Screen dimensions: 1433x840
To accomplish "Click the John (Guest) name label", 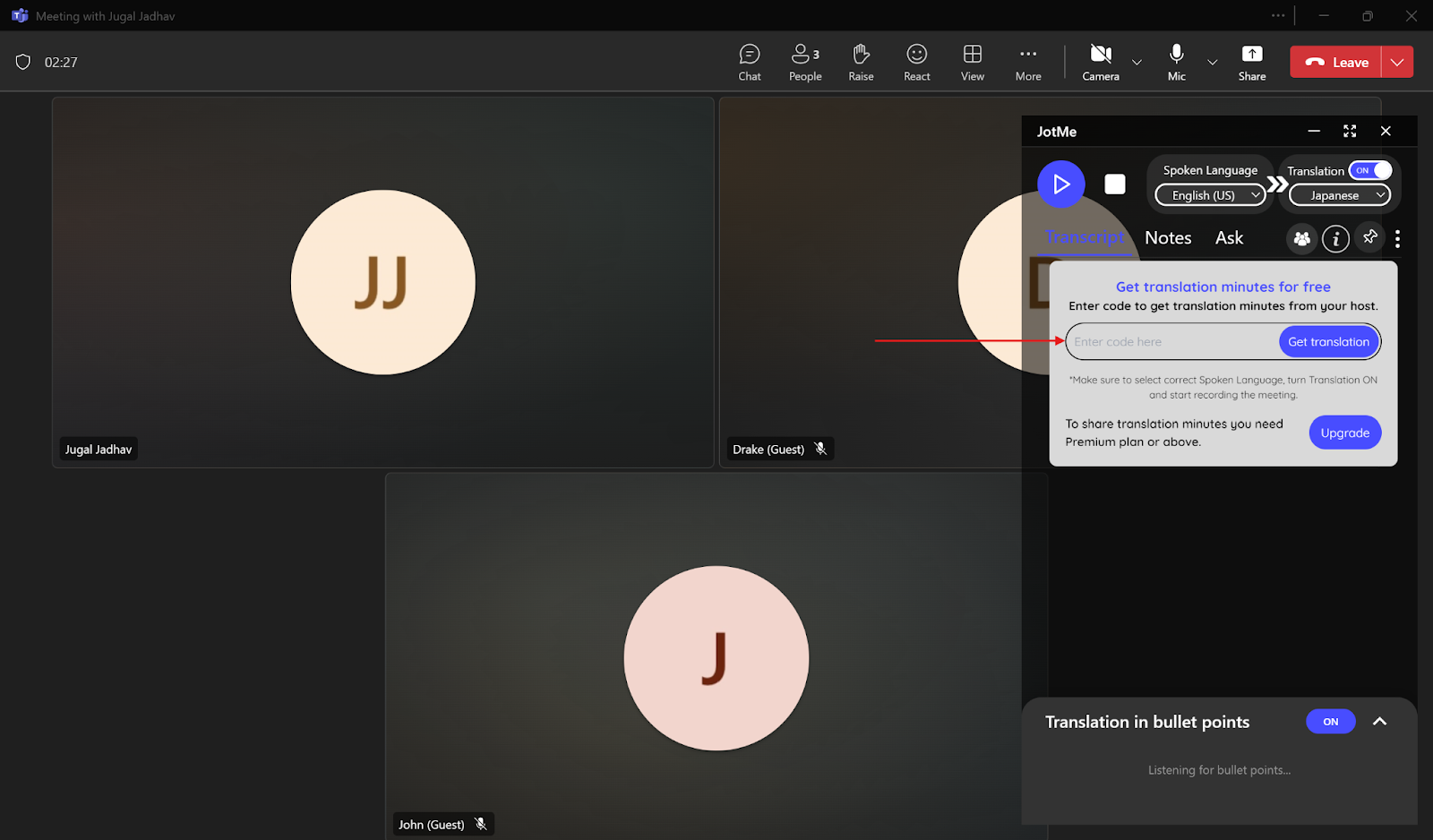I will (x=432, y=824).
